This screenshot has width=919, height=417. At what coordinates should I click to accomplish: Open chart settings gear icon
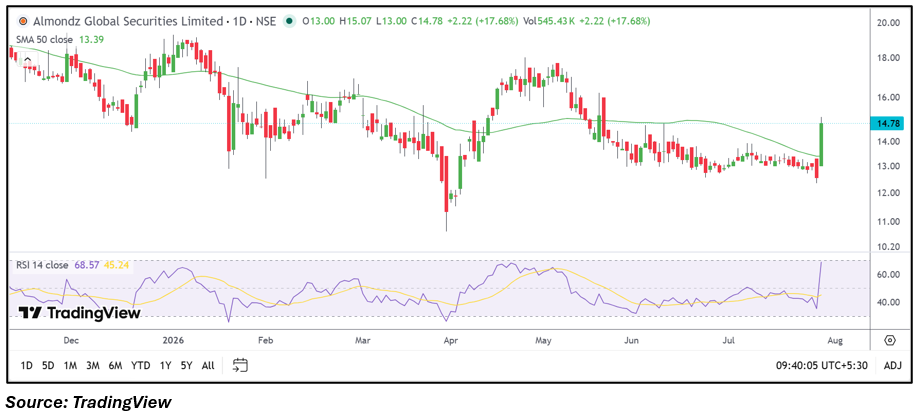(x=890, y=340)
